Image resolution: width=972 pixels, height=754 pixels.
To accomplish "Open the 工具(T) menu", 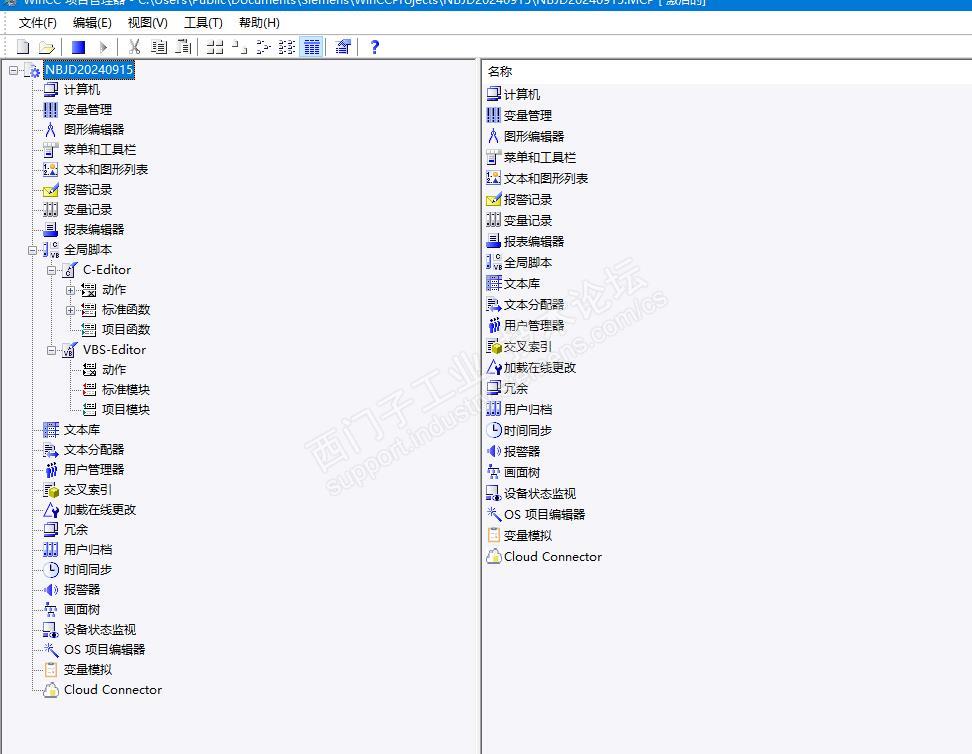I will tap(203, 23).
